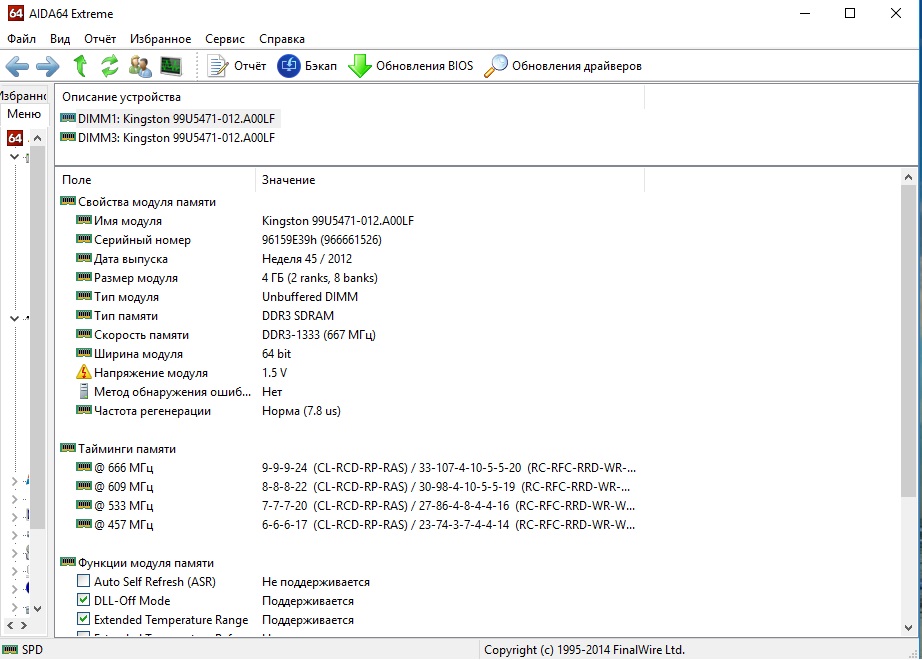Click the icon next to Серийный номер
922x660 pixels.
pos(84,239)
